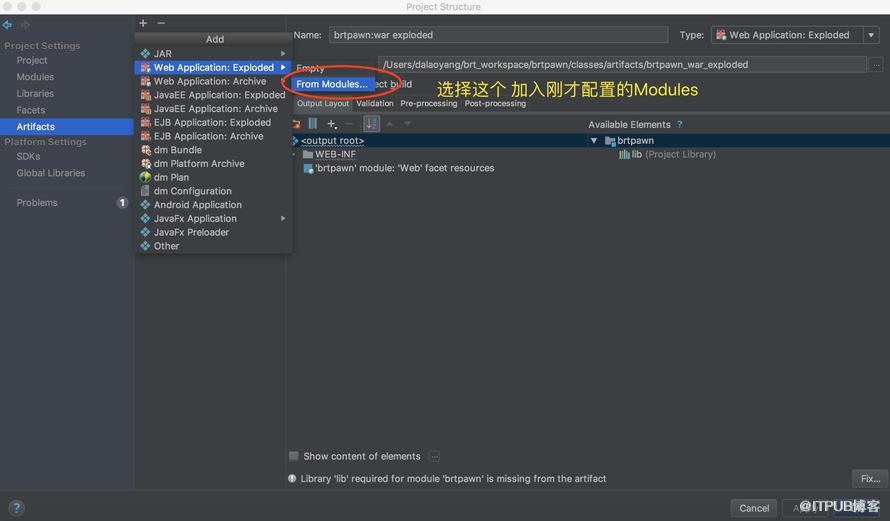The image size is (890, 521).
Task: Open the artifact Type dropdown
Action: [x=795, y=35]
